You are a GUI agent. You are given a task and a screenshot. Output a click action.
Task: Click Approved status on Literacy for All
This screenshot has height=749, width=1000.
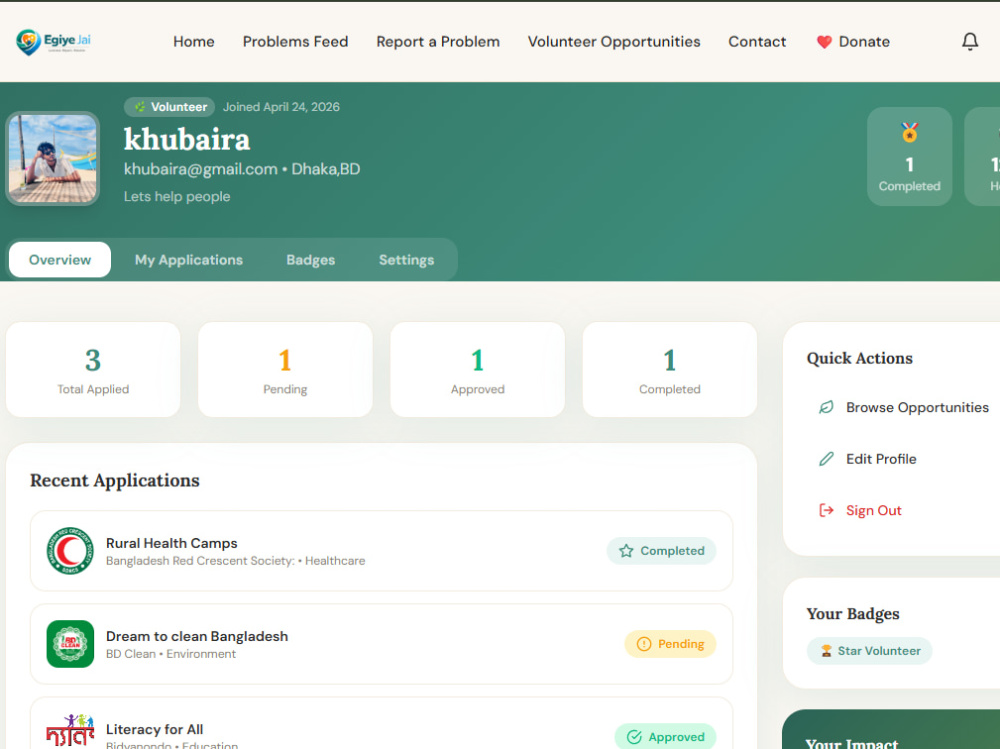(x=665, y=737)
